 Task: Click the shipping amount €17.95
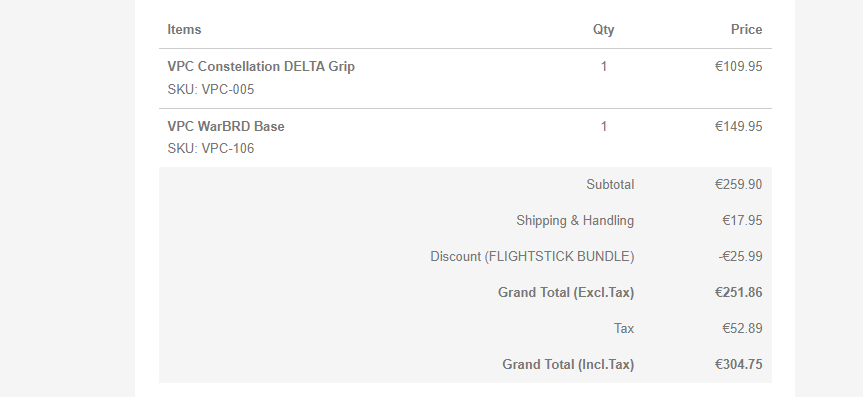(742, 221)
